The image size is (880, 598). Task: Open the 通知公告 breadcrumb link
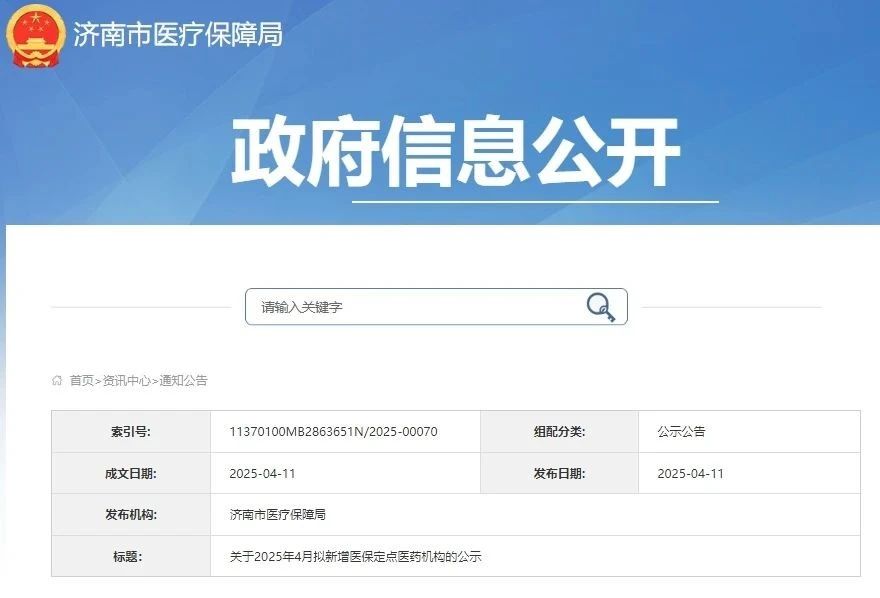pos(184,380)
